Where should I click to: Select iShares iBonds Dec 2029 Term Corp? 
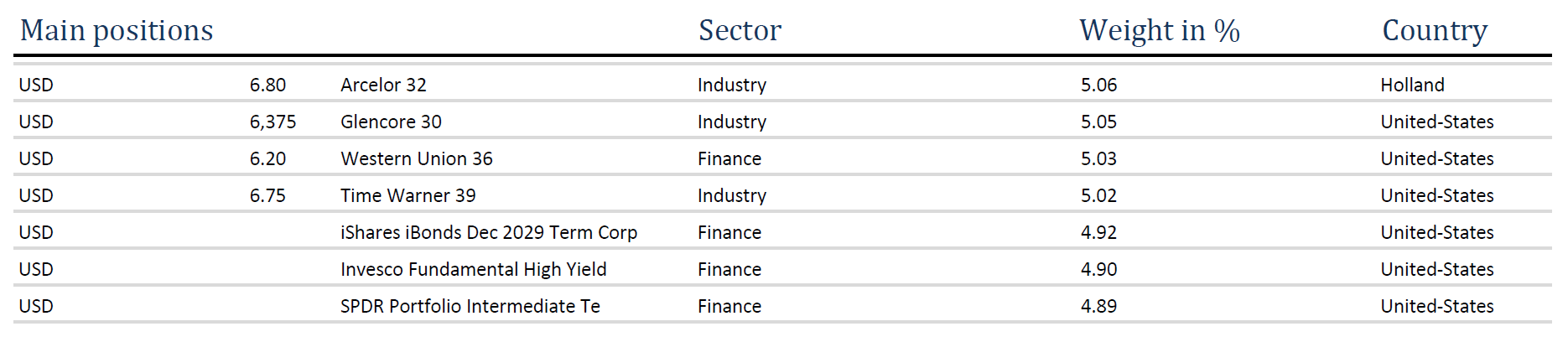click(x=488, y=232)
